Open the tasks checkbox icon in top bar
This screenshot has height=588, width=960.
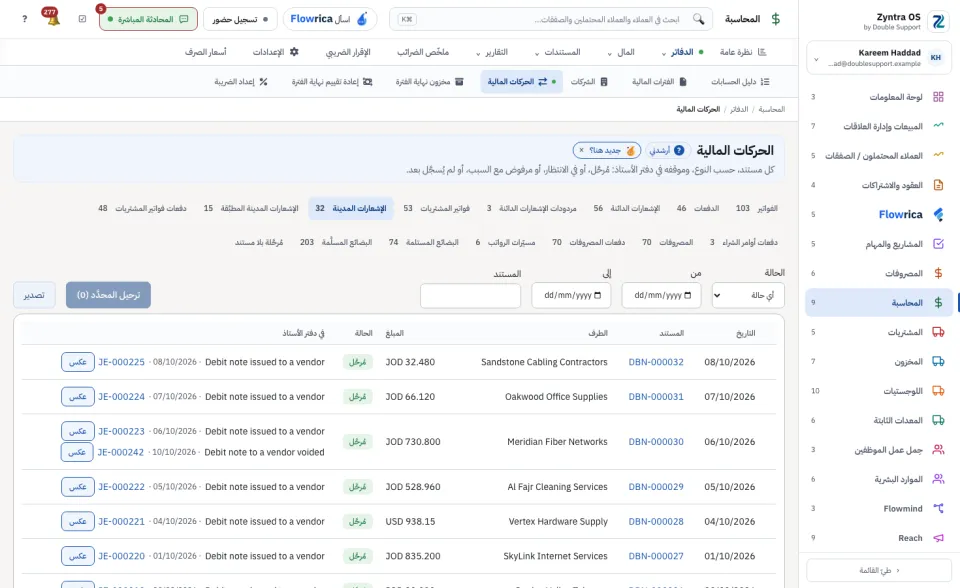83,19
